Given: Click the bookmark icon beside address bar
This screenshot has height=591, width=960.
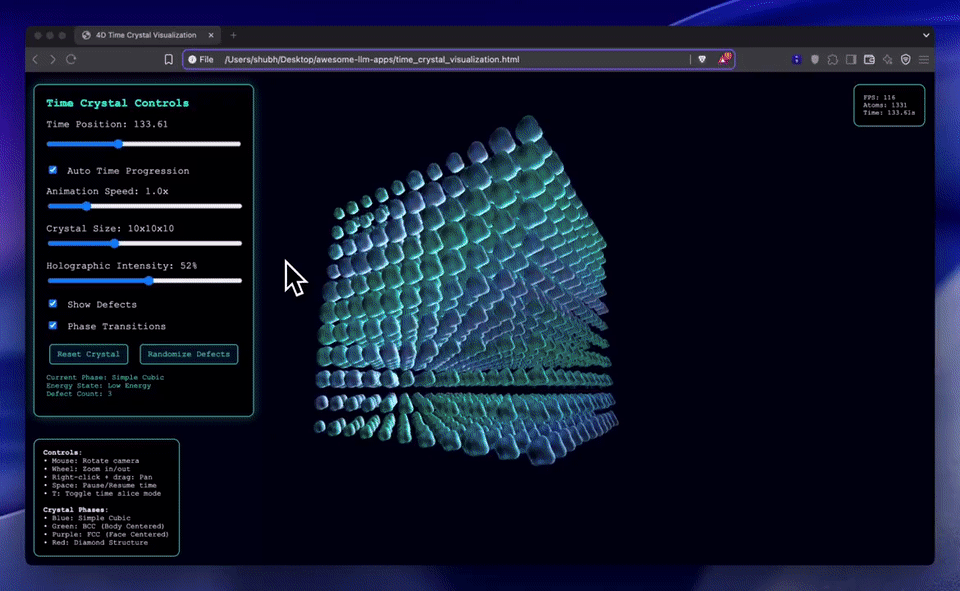Looking at the screenshot, I should tap(169, 60).
